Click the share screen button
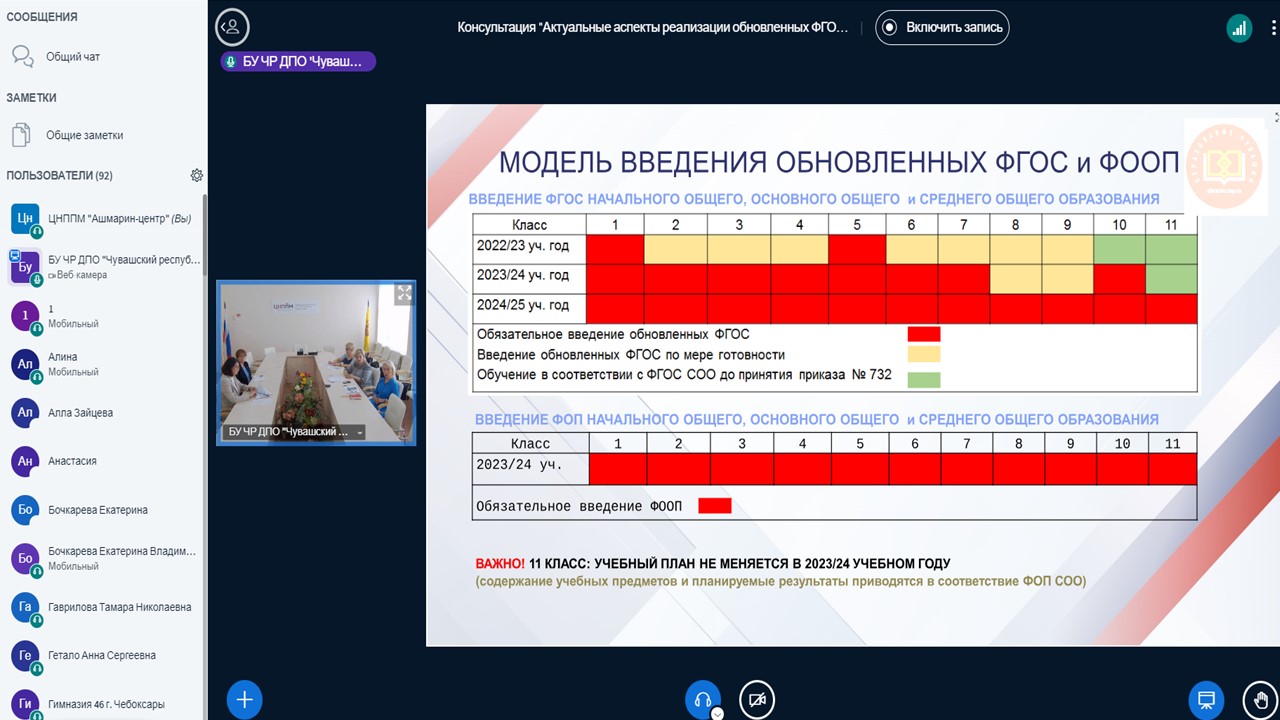Screen dimensions: 1280x720 [1206, 699]
